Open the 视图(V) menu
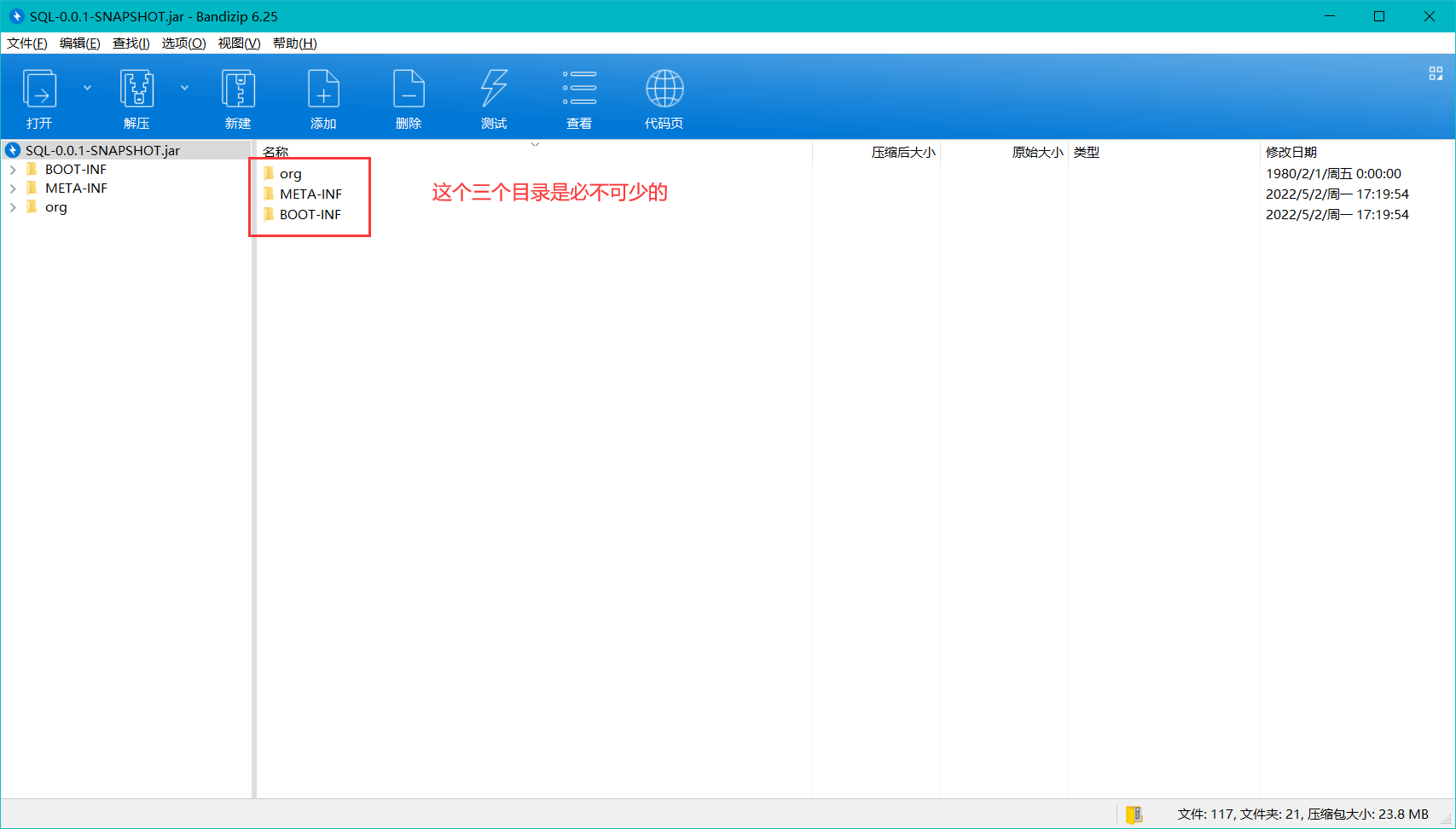The image size is (1456, 829). (239, 43)
